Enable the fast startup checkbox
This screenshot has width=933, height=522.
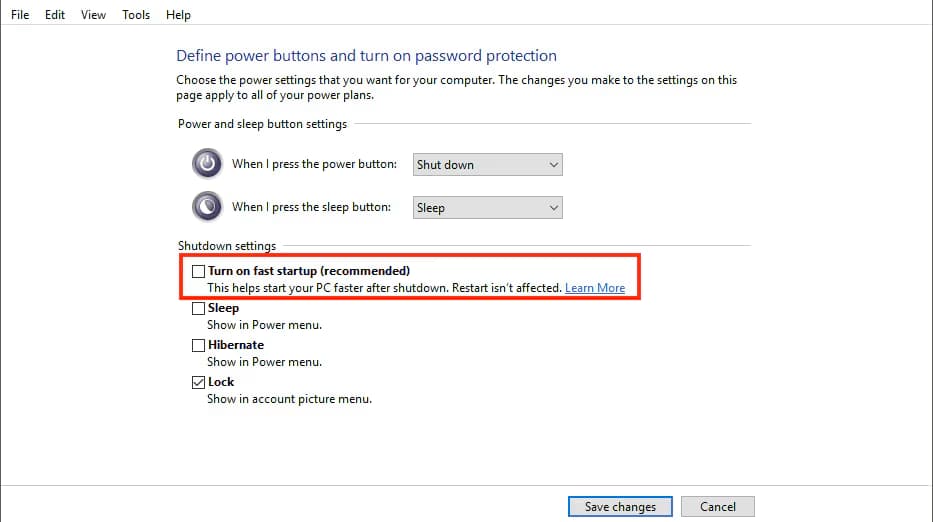click(198, 271)
